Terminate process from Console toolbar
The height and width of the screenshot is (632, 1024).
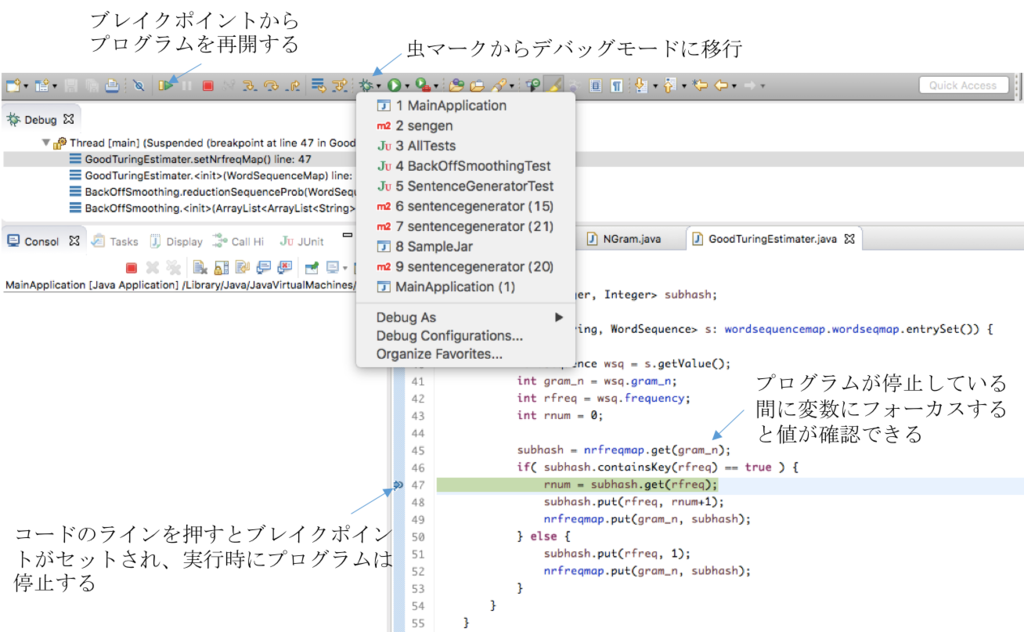click(x=131, y=268)
